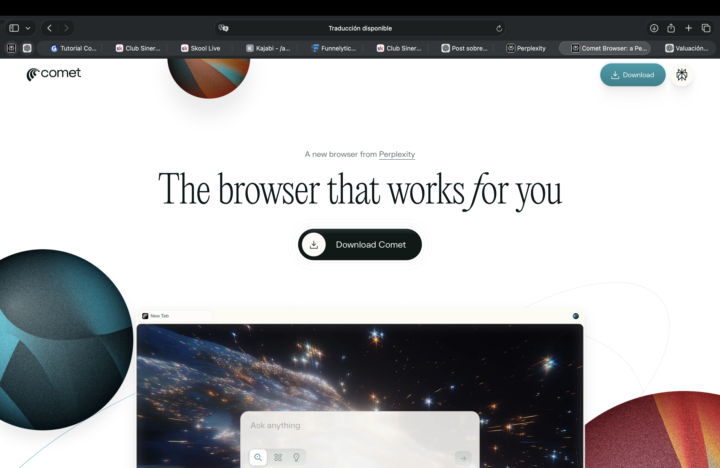This screenshot has height=468, width=720.
Task: Switch to the Valuación... tab
Action: [x=686, y=48]
